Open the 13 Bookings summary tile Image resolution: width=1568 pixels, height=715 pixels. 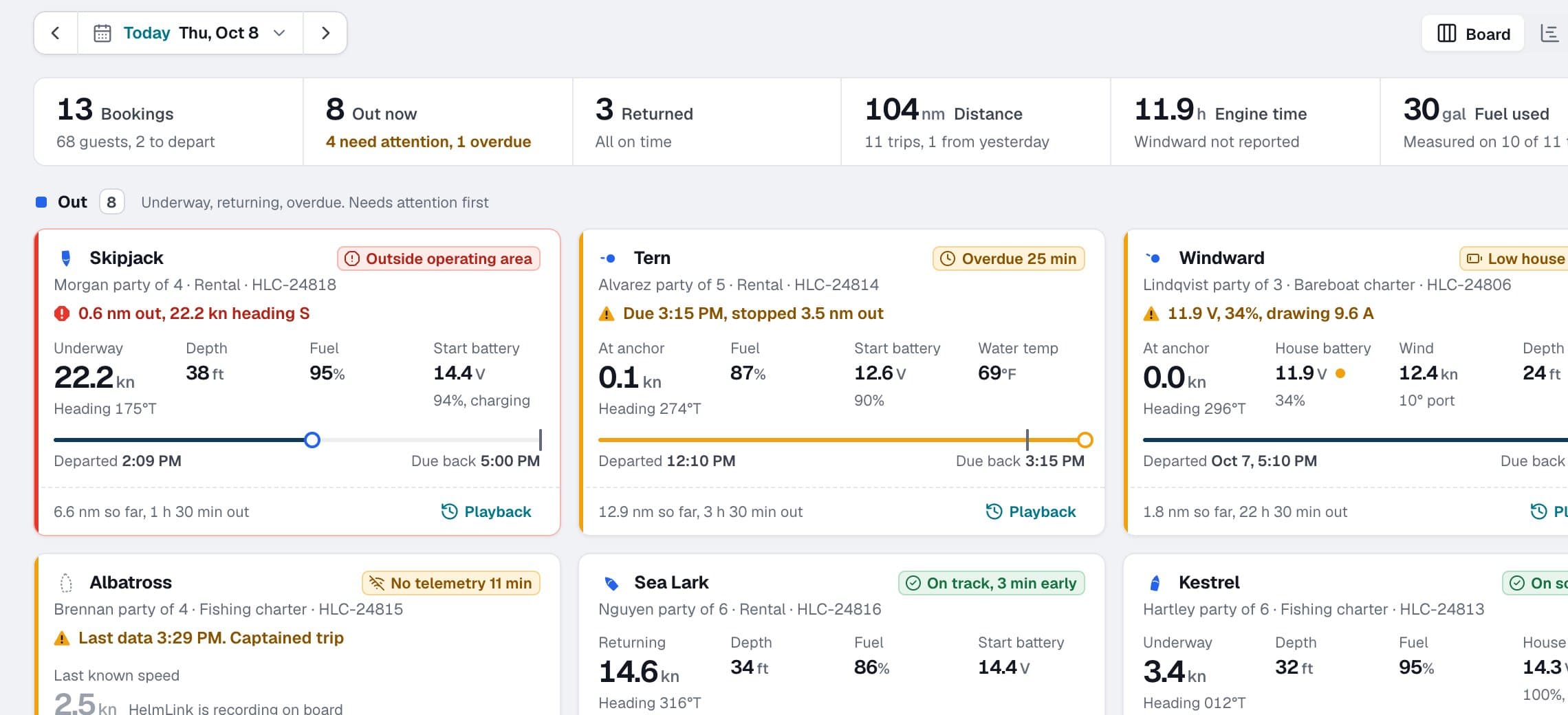[168, 122]
